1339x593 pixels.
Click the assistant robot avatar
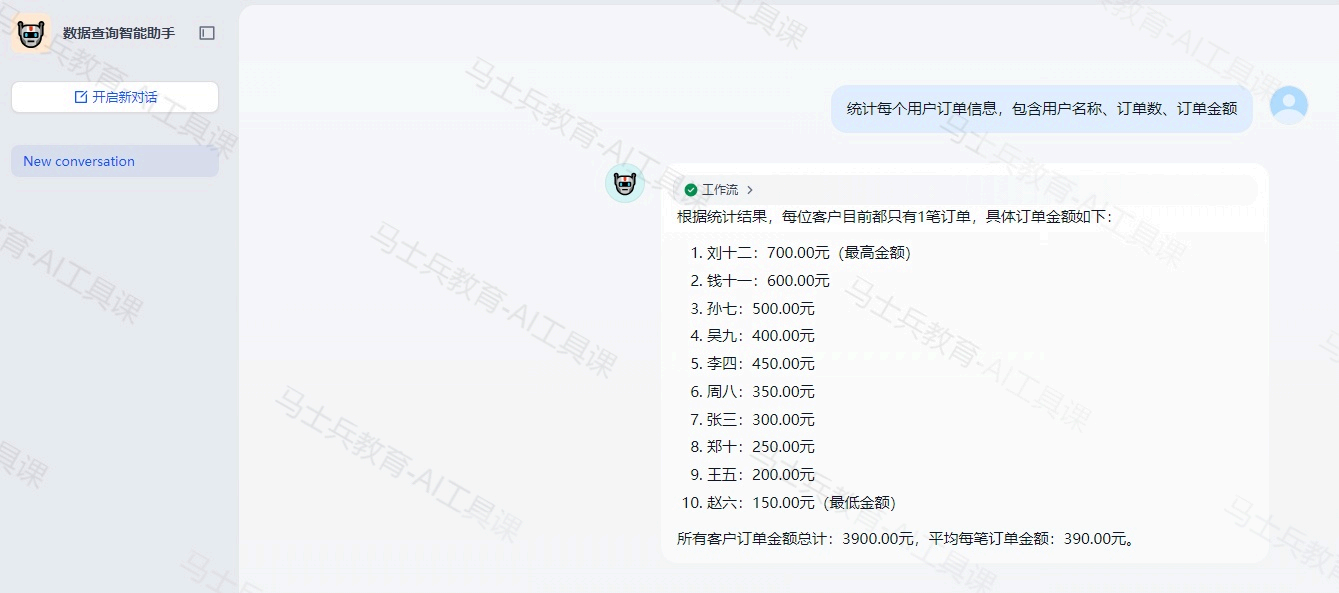coord(625,184)
